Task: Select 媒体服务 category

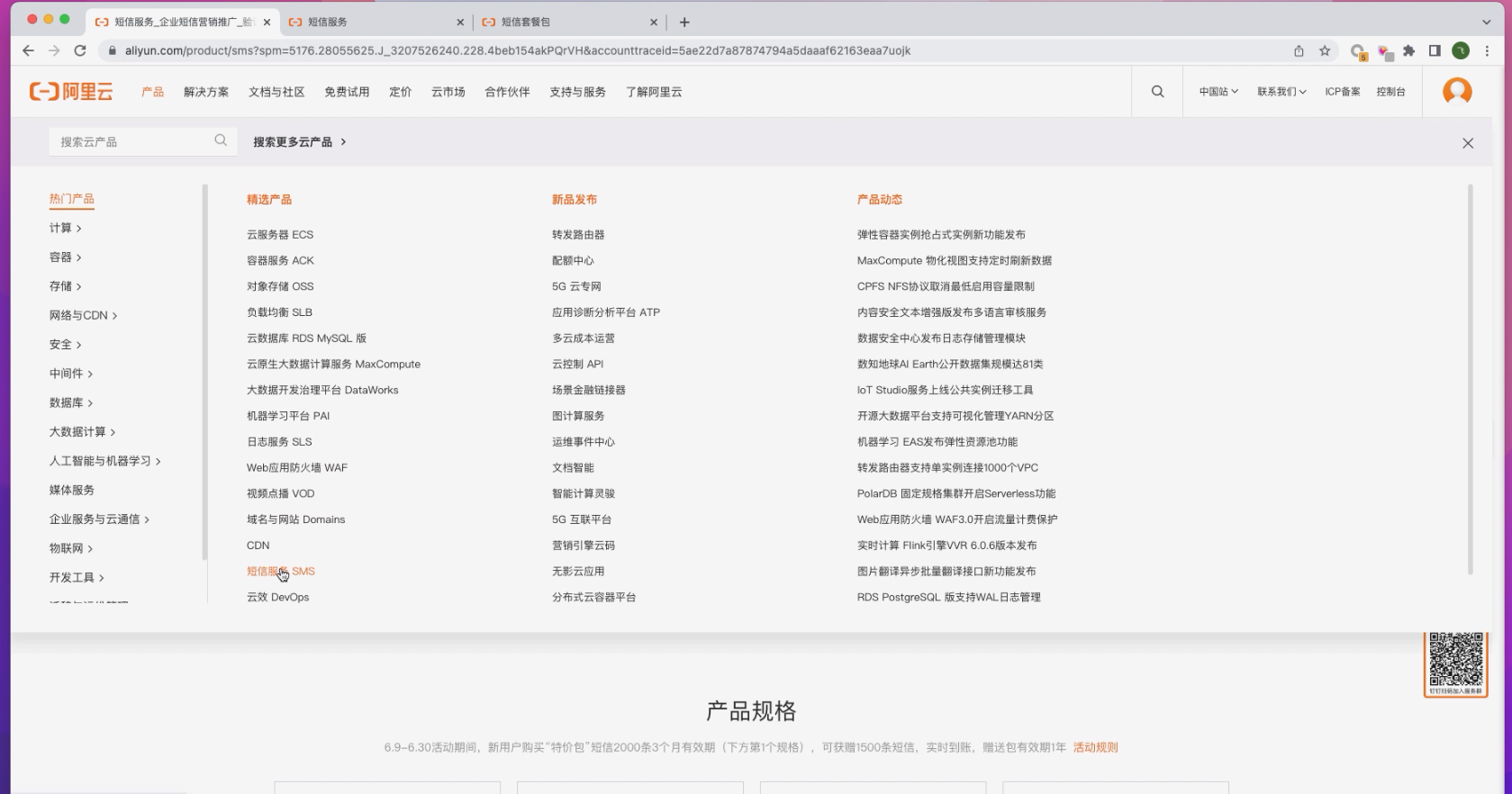Action: point(71,490)
